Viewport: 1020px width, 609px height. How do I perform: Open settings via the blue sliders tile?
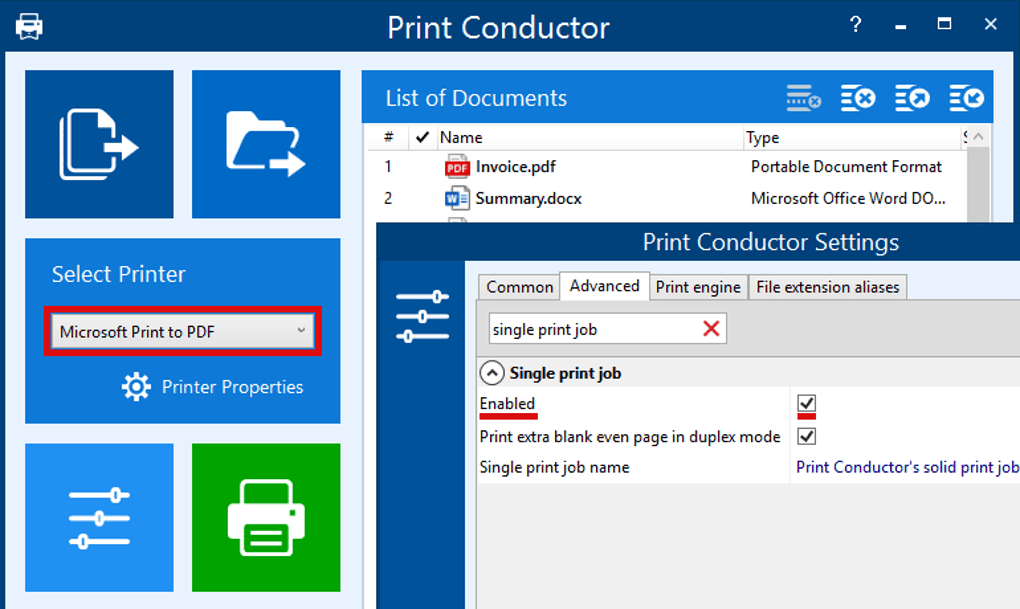[99, 517]
